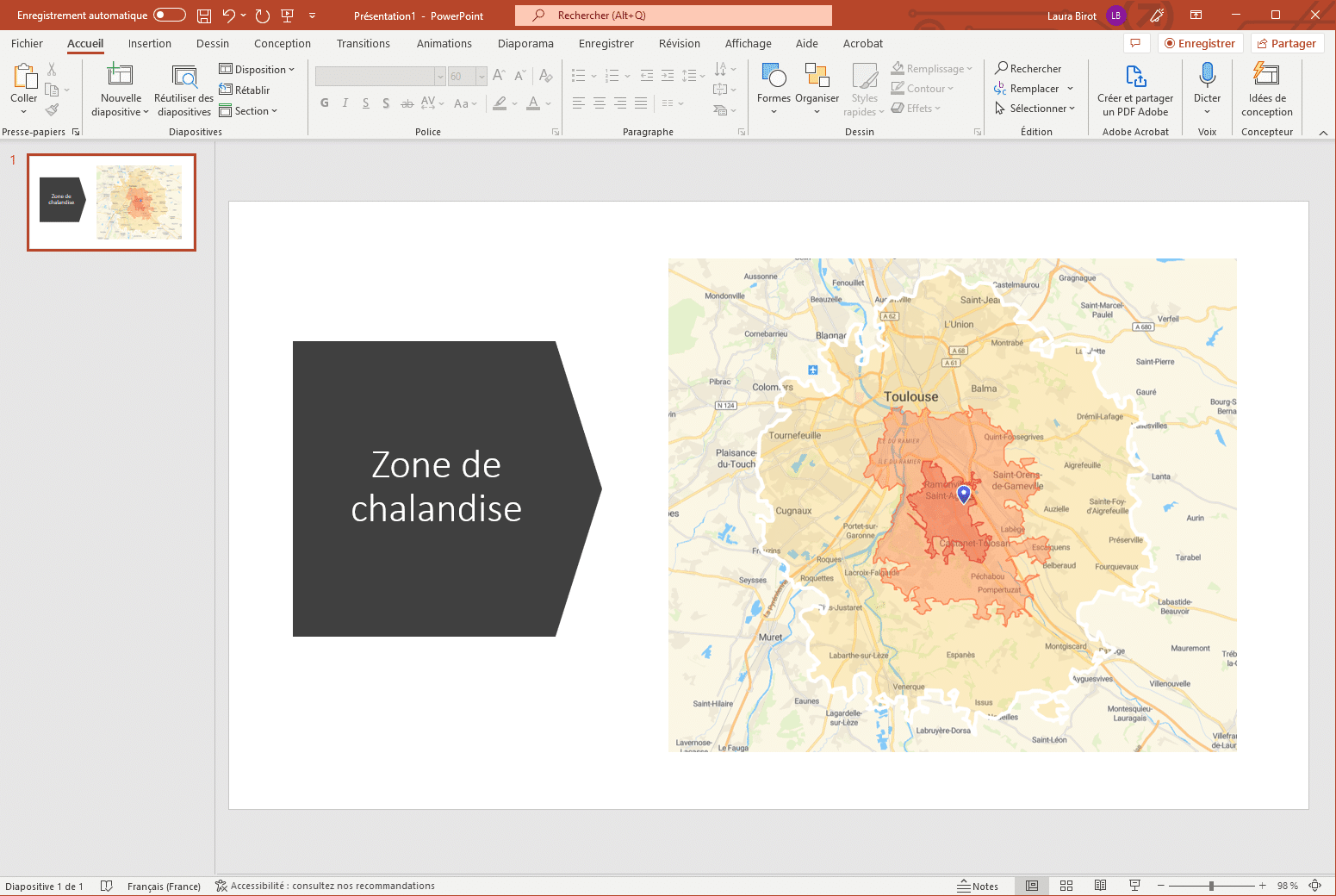Click the line spacing icon
The width and height of the screenshot is (1336, 896).
pyautogui.click(x=689, y=76)
